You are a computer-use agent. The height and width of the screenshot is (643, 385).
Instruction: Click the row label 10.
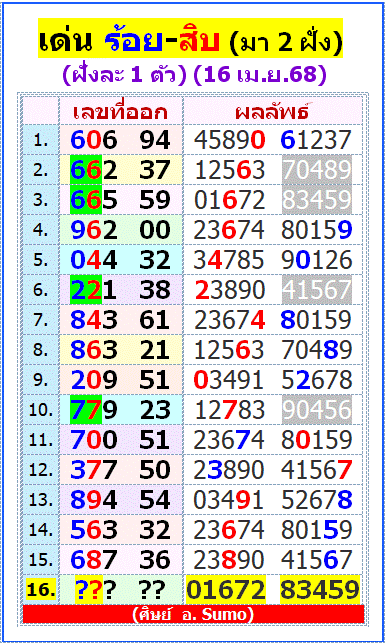(x=41, y=410)
